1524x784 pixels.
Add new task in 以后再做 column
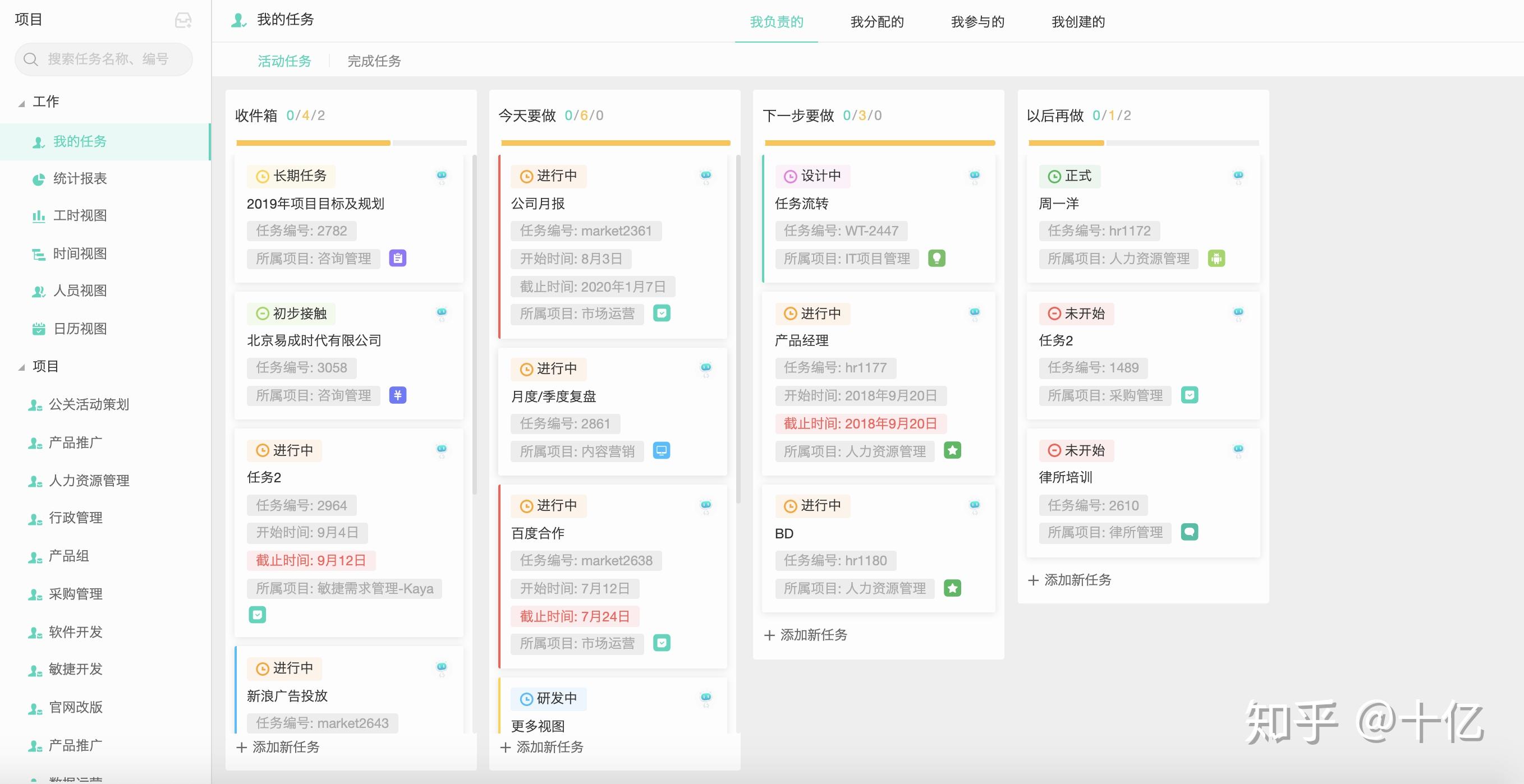coord(1069,580)
